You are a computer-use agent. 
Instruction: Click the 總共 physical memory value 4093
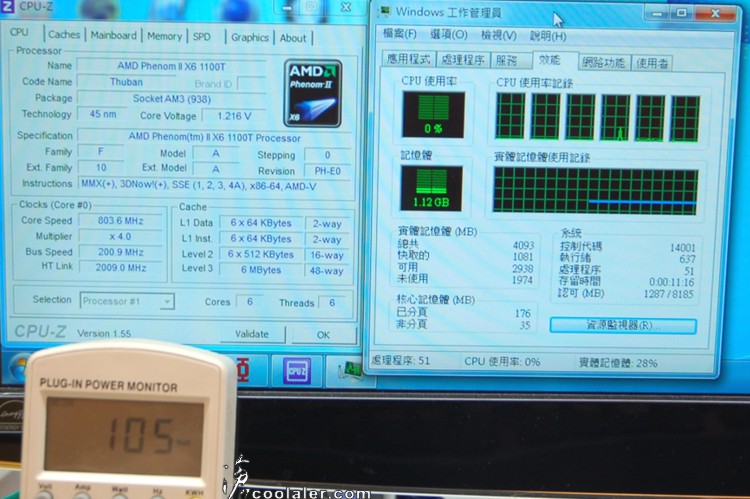point(523,245)
